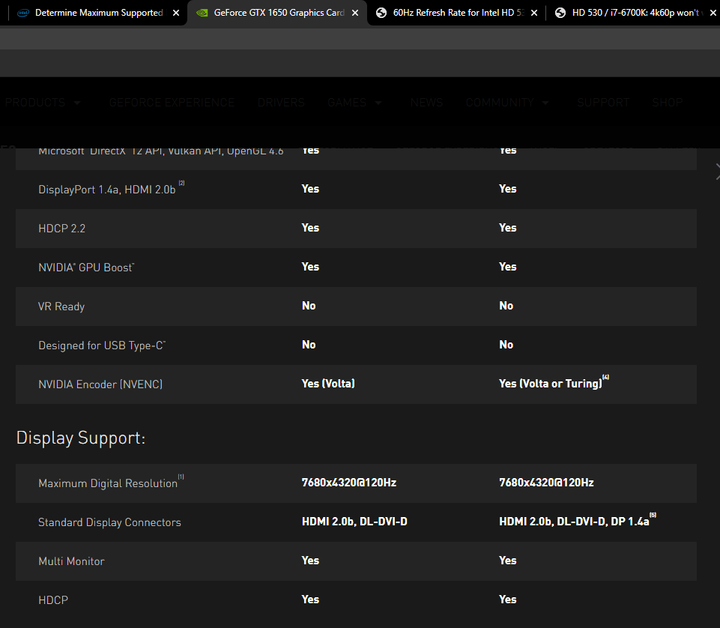
Task: Click first Yes in HDCP 2.2 row
Action: 310,228
